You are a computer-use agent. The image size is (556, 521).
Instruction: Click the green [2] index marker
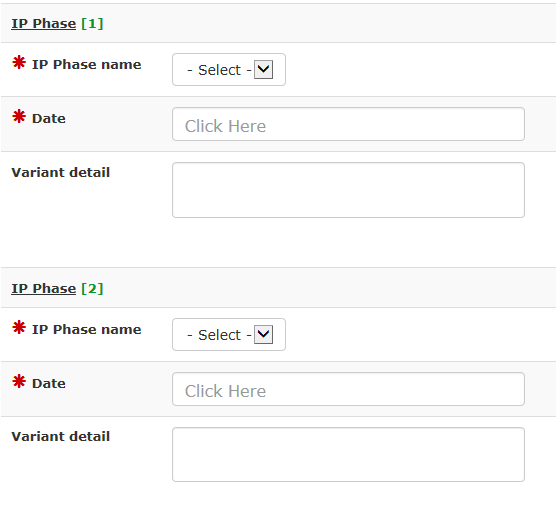(x=92, y=289)
